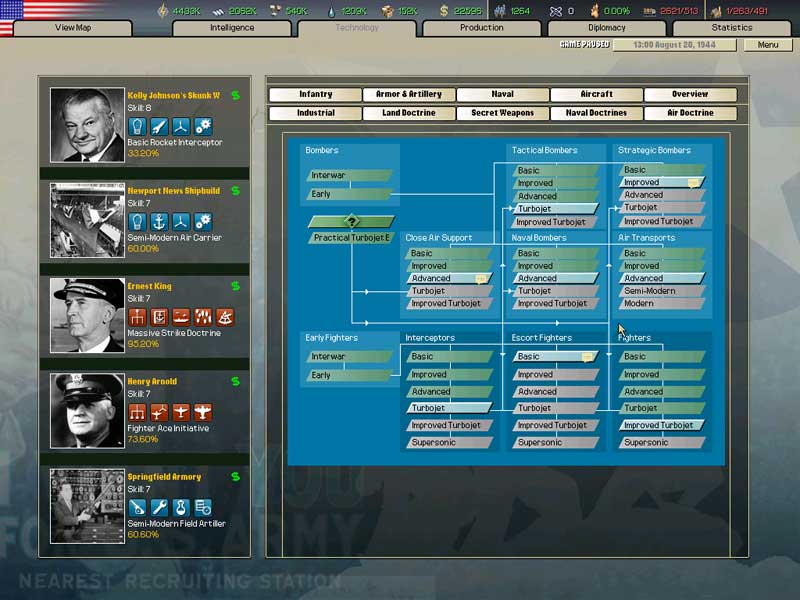Click Henry Arnold's first orange doctrine icon
Image resolution: width=800 pixels, height=600 pixels.
click(x=137, y=412)
